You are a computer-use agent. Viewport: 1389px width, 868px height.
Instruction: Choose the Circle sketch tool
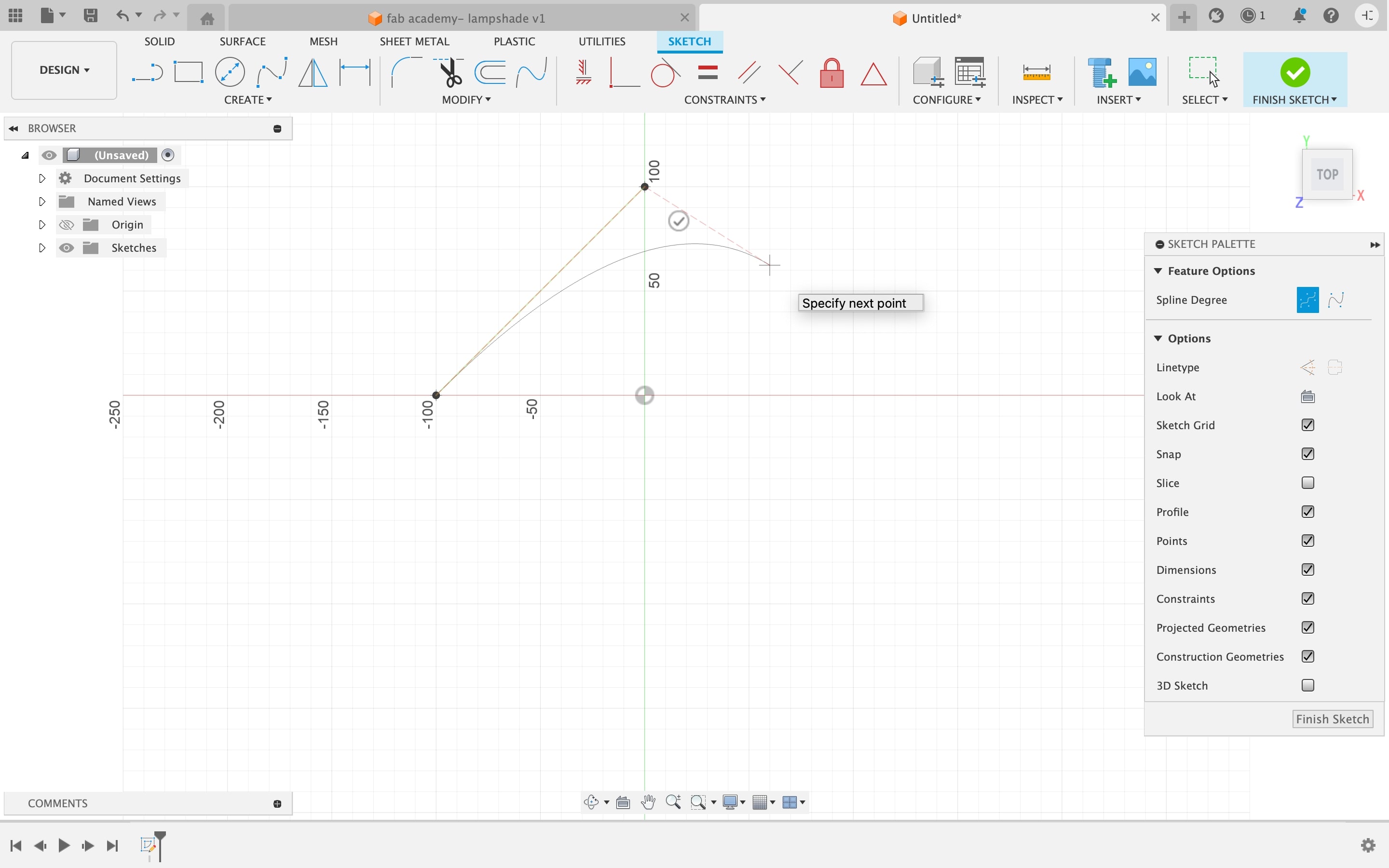(x=230, y=72)
